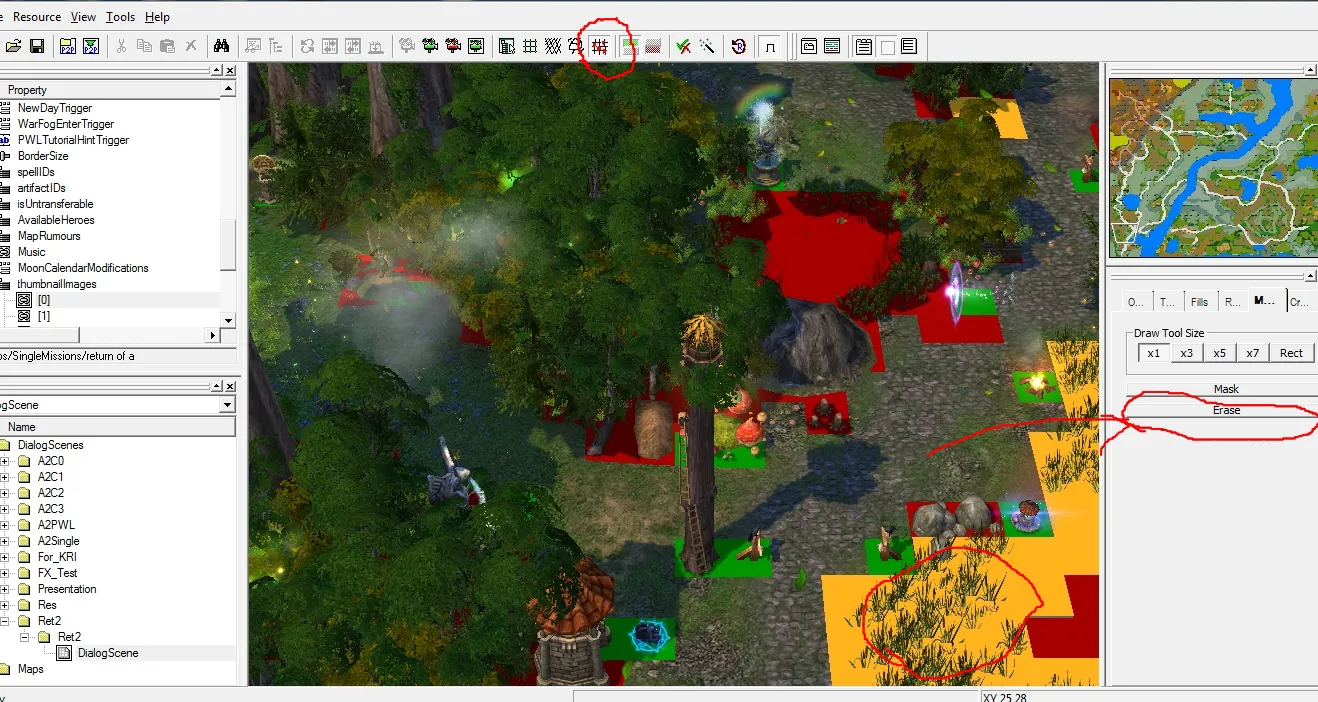The width and height of the screenshot is (1318, 702).
Task: Open the View menu
Action: pyautogui.click(x=84, y=17)
